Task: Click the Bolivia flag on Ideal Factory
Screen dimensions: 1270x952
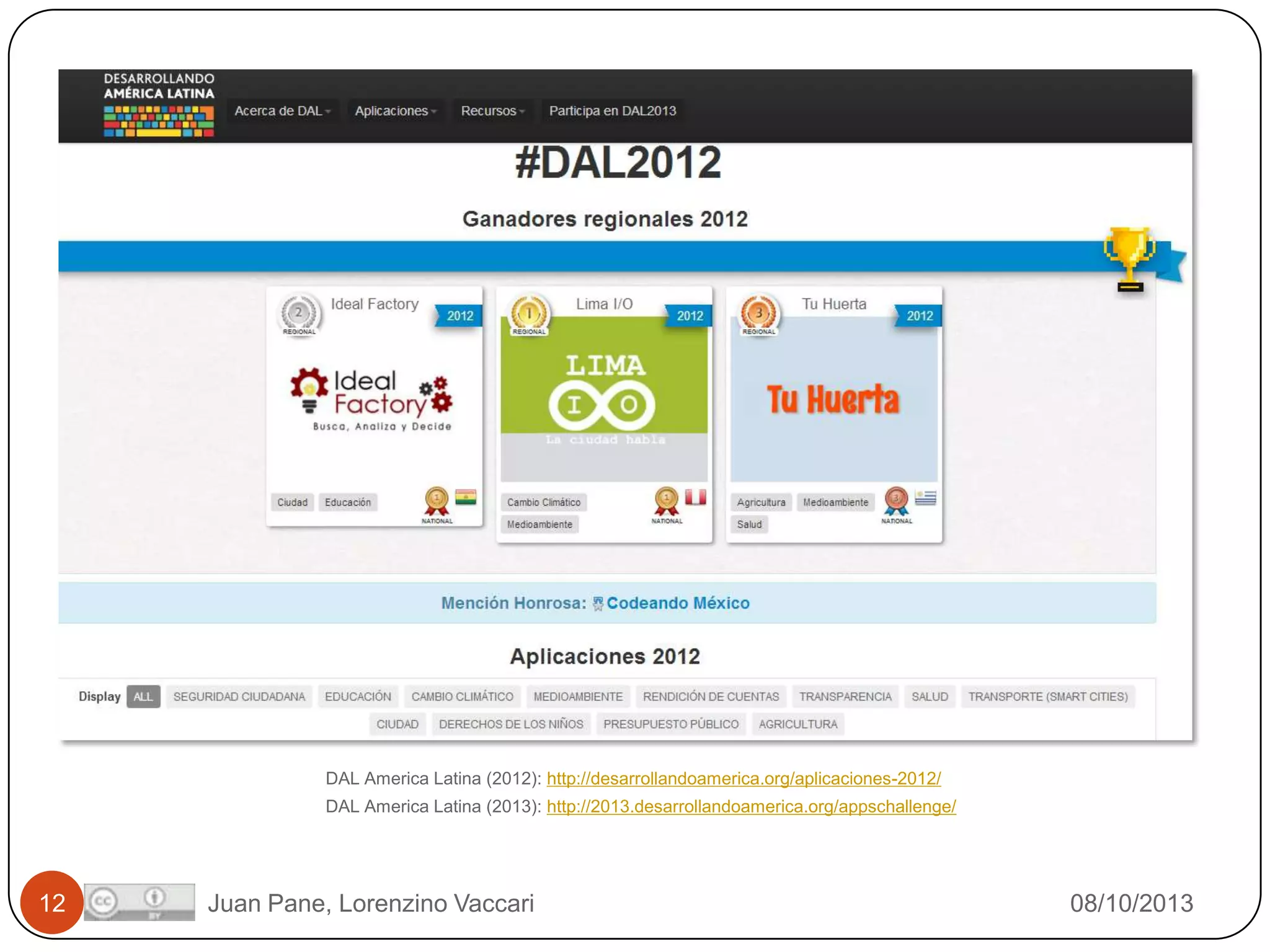Action: [x=466, y=497]
